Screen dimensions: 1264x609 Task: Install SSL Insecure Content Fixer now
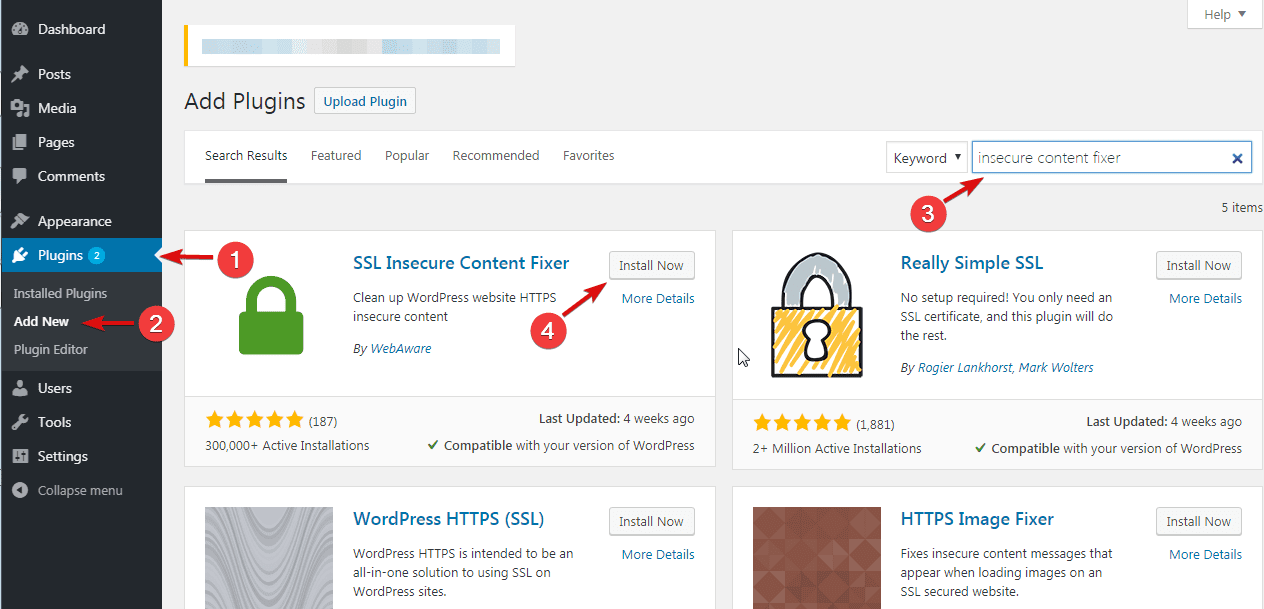[651, 265]
